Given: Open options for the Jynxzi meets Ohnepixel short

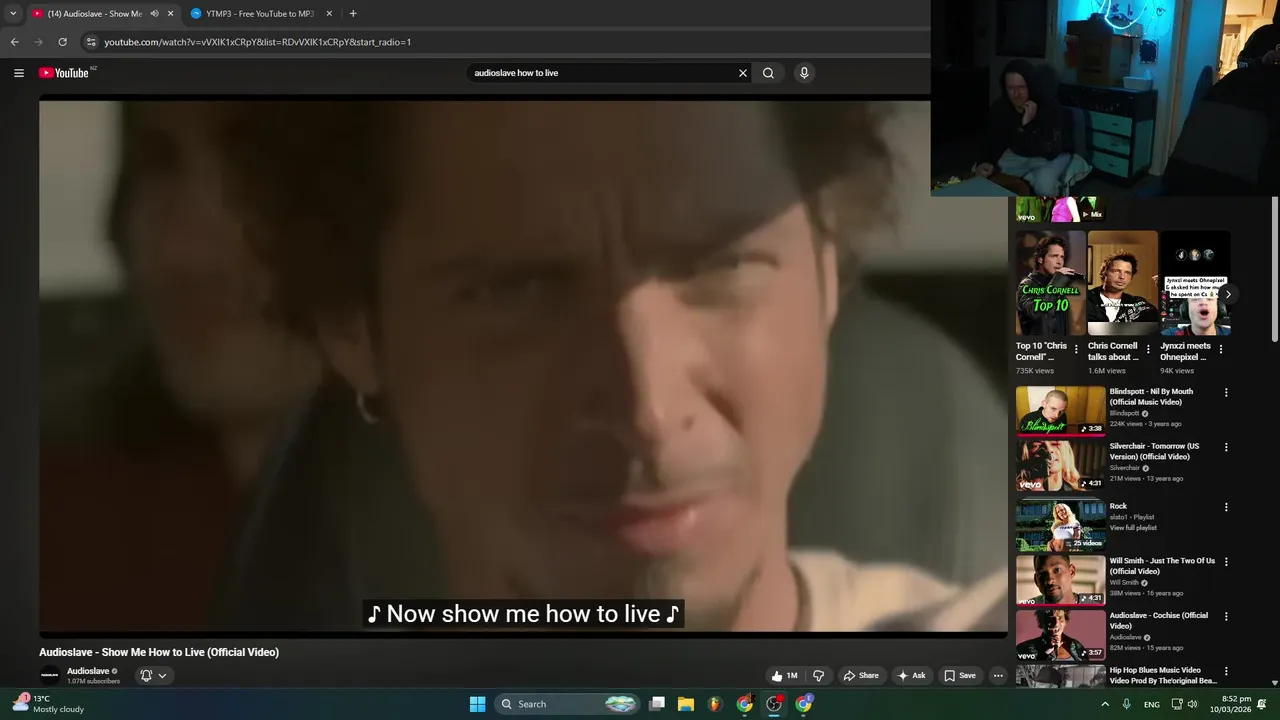Looking at the screenshot, I should (1221, 350).
